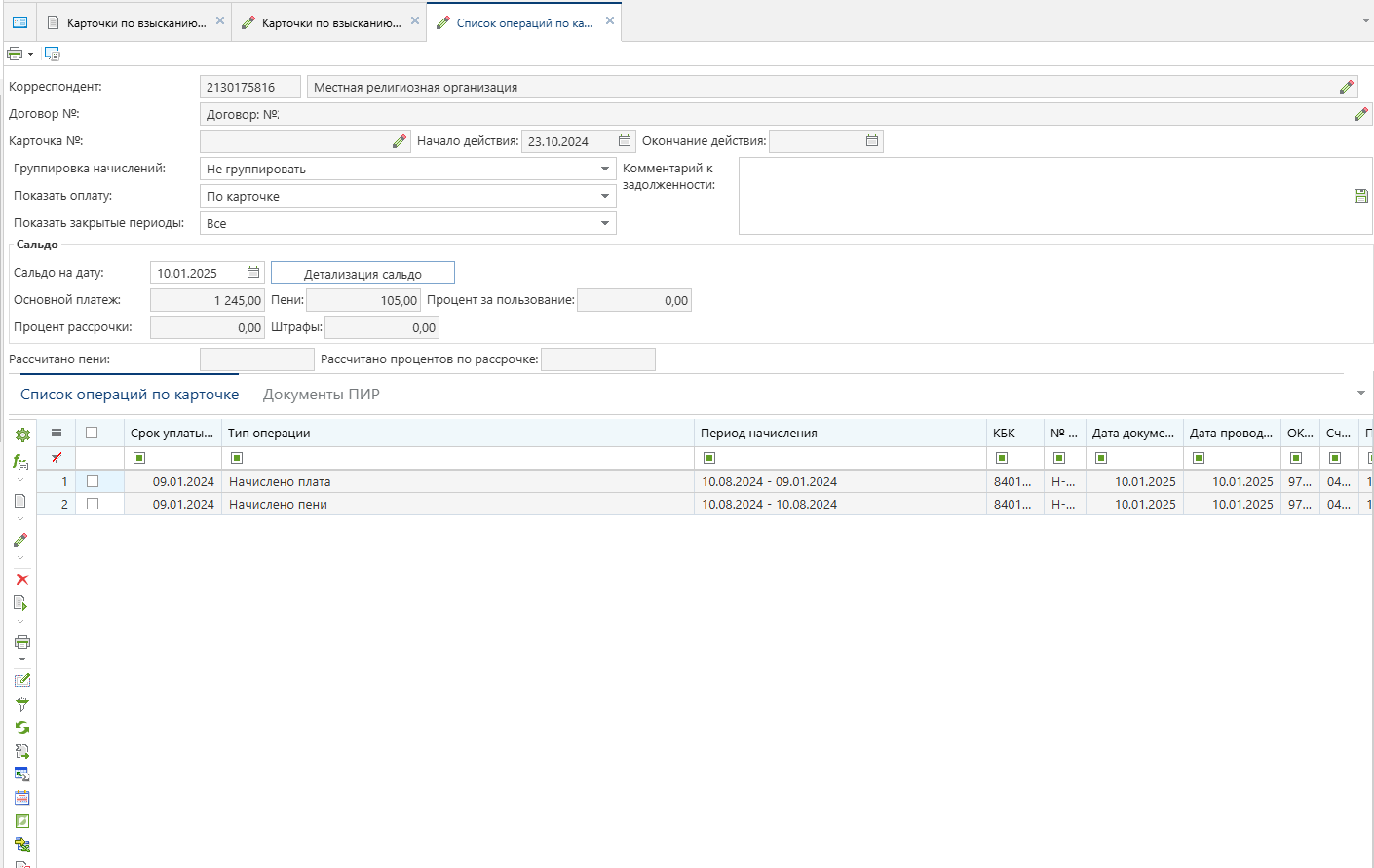The width and height of the screenshot is (1374, 868).
Task: Open the calendar for Окончание действия
Action: (872, 141)
